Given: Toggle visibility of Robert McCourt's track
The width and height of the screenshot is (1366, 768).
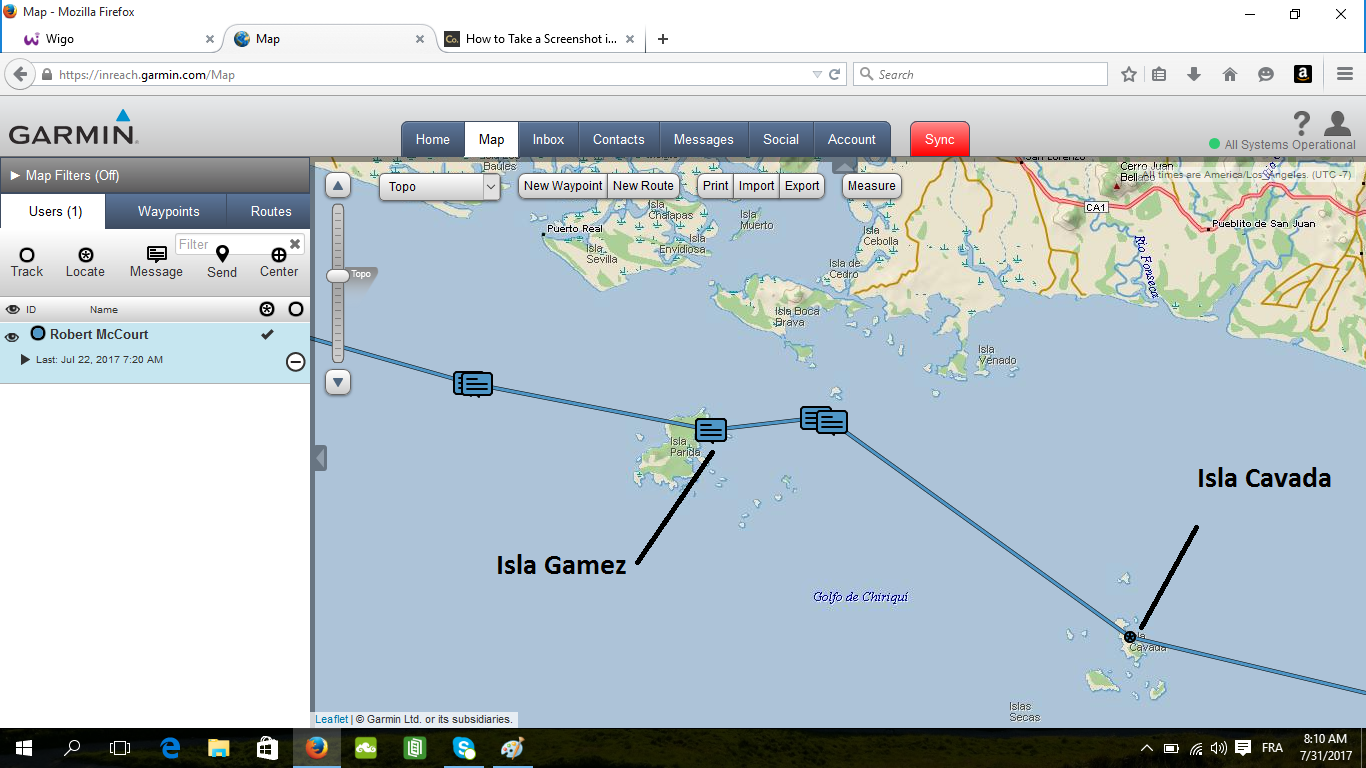Looking at the screenshot, I should 10,335.
